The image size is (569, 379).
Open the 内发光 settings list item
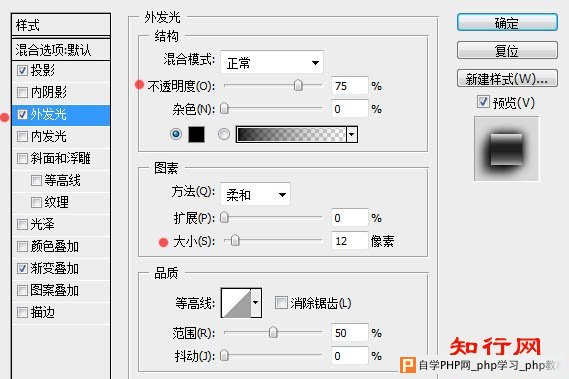click(61, 136)
